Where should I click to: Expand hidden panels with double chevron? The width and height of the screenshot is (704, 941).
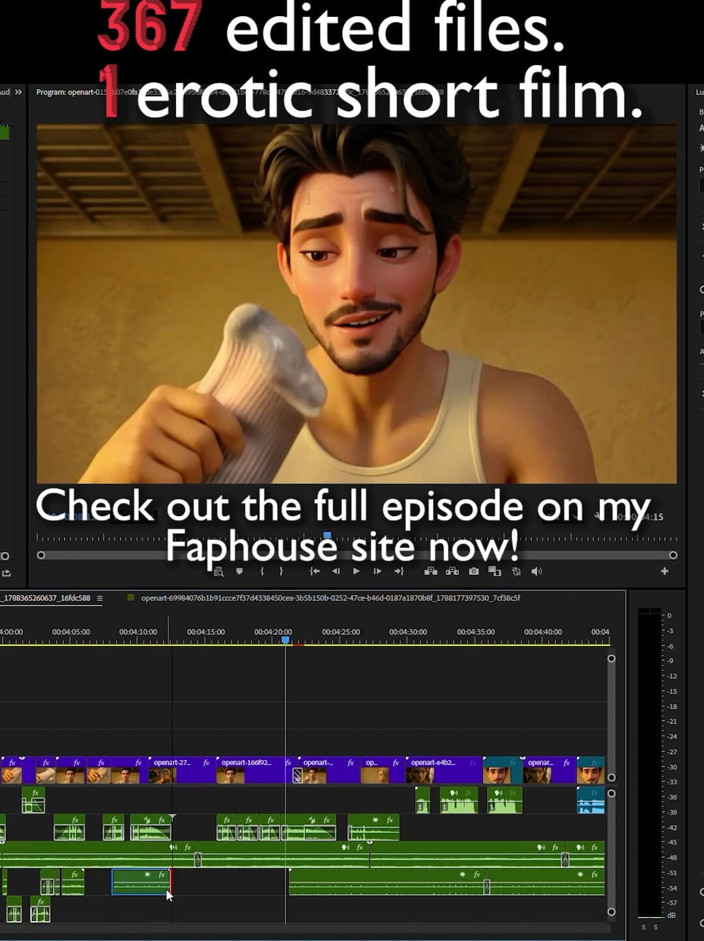[x=18, y=92]
